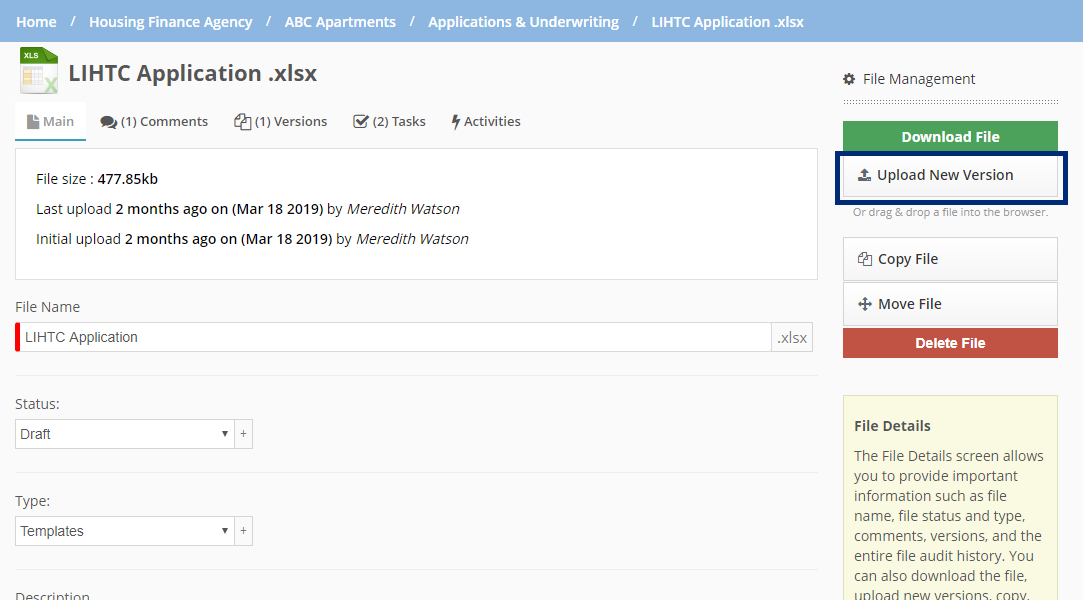Open Applications & Underwriting breadcrumb folder
Viewport: 1083px width, 600px height.
pos(523,21)
